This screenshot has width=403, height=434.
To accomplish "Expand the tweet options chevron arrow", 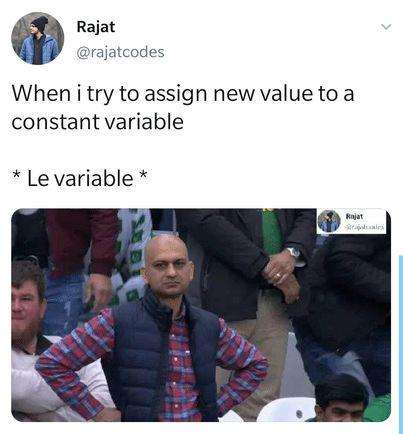I will pos(386,27).
